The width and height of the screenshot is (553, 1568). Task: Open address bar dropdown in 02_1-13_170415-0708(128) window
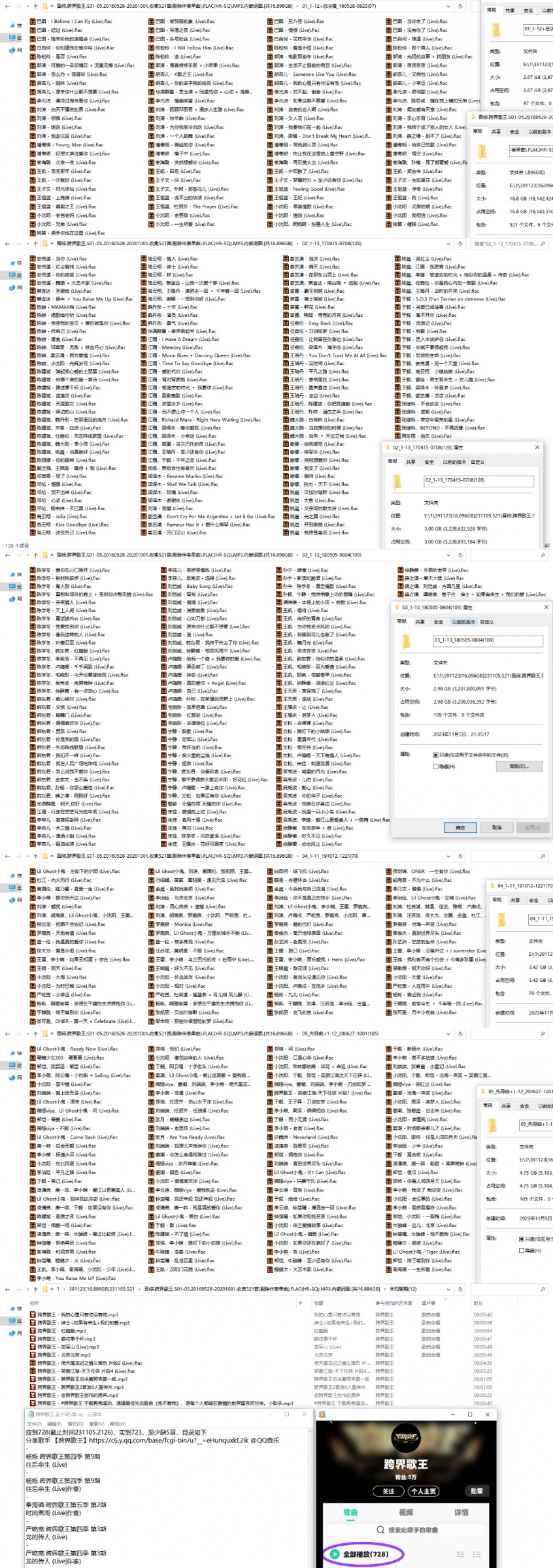448,244
